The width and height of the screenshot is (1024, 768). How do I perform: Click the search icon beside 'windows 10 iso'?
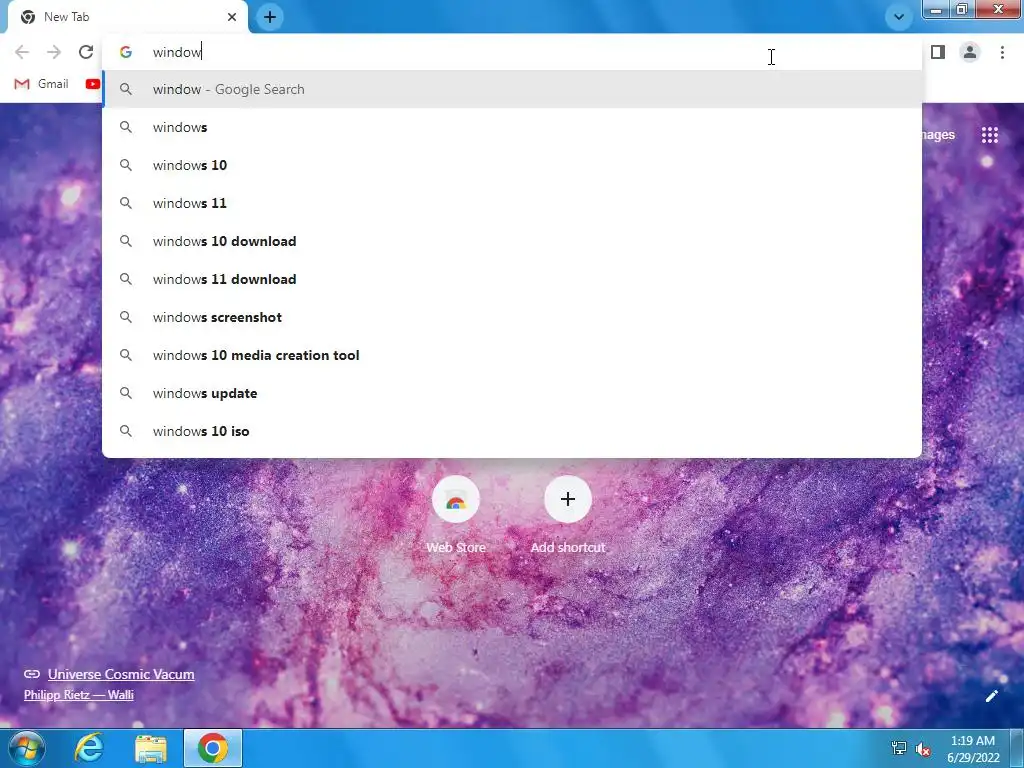pos(125,431)
